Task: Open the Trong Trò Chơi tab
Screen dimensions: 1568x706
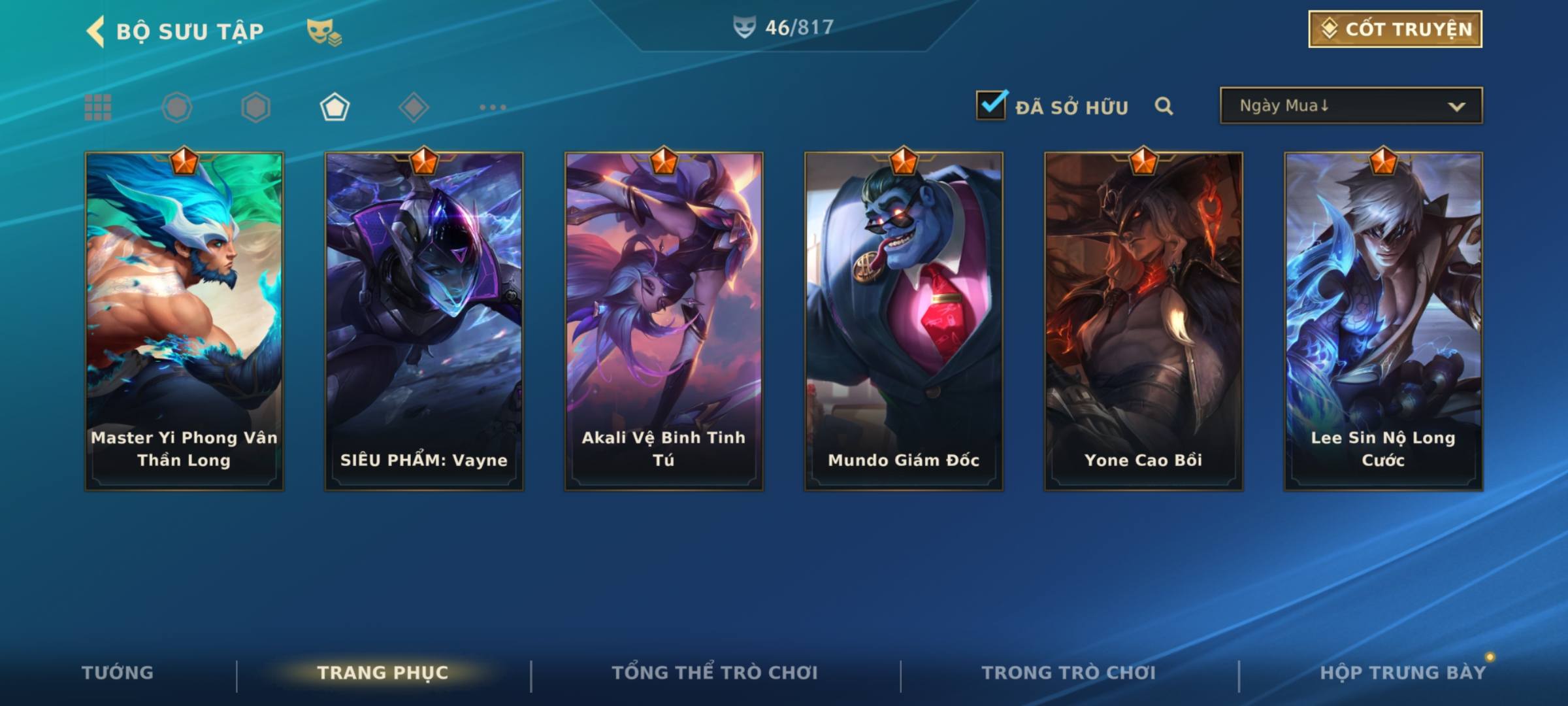Action: tap(1069, 673)
